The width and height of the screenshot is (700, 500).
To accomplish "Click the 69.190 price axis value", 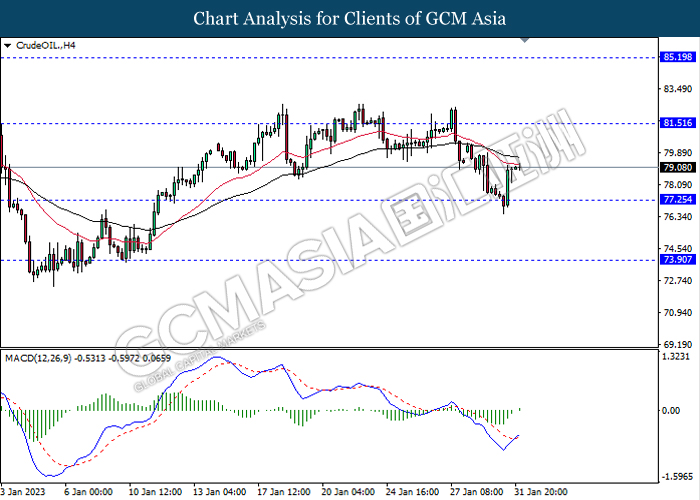I will [x=678, y=345].
